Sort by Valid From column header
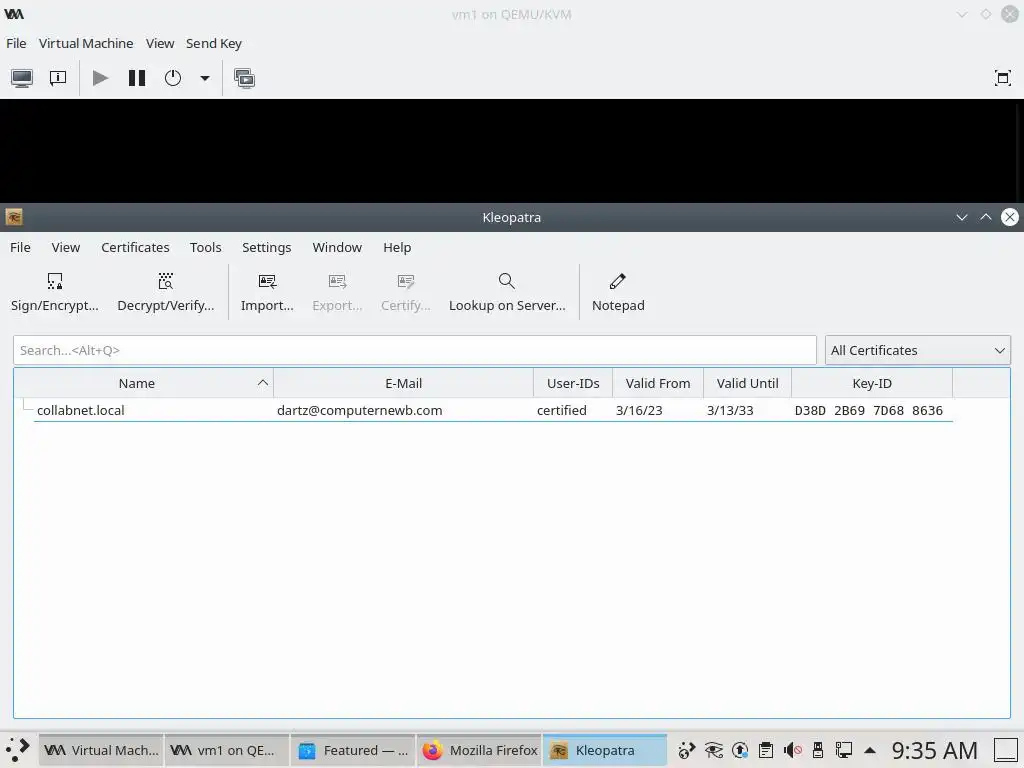1024x768 pixels. click(x=658, y=383)
